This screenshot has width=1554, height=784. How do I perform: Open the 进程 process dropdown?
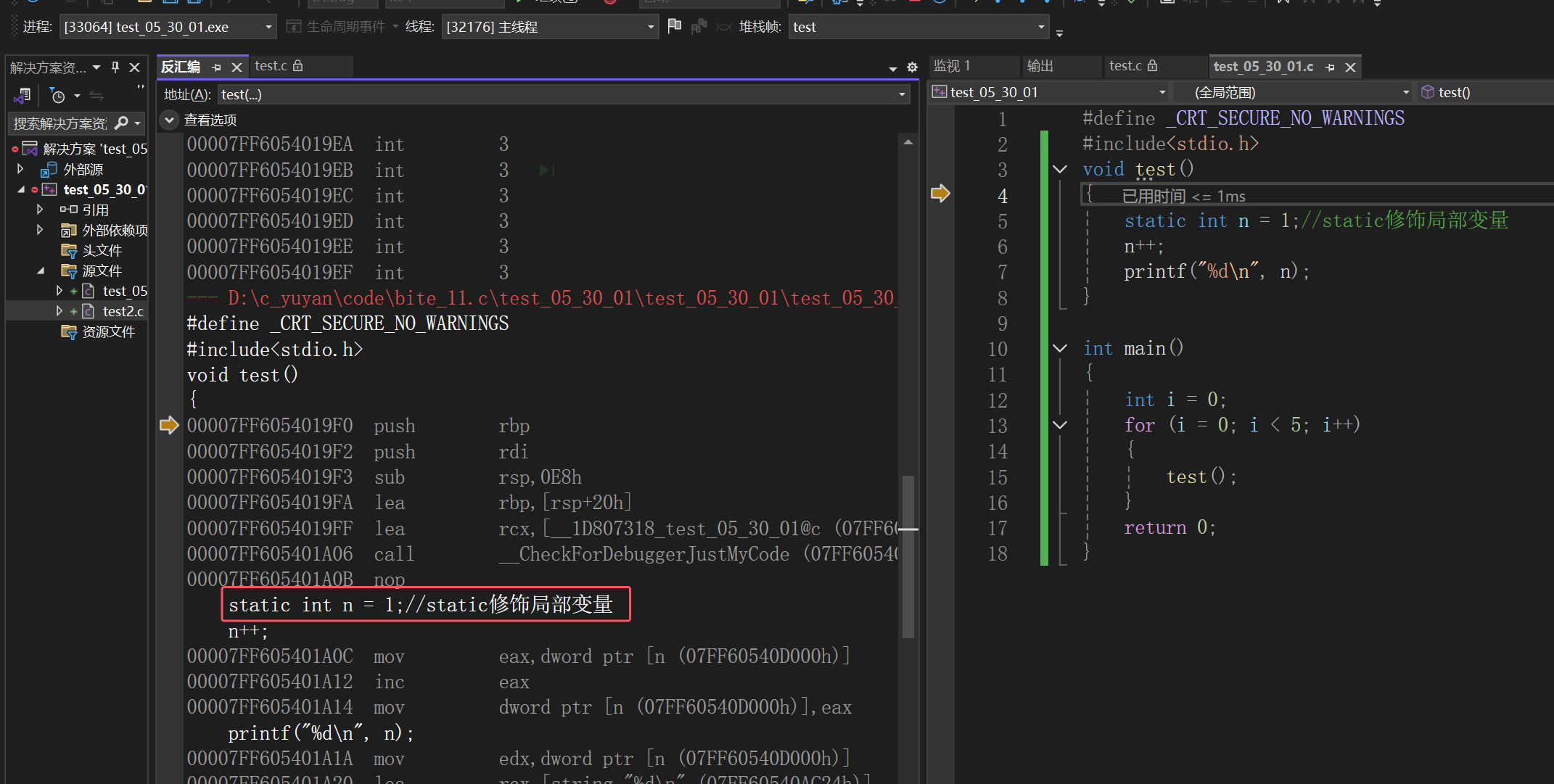[x=268, y=27]
